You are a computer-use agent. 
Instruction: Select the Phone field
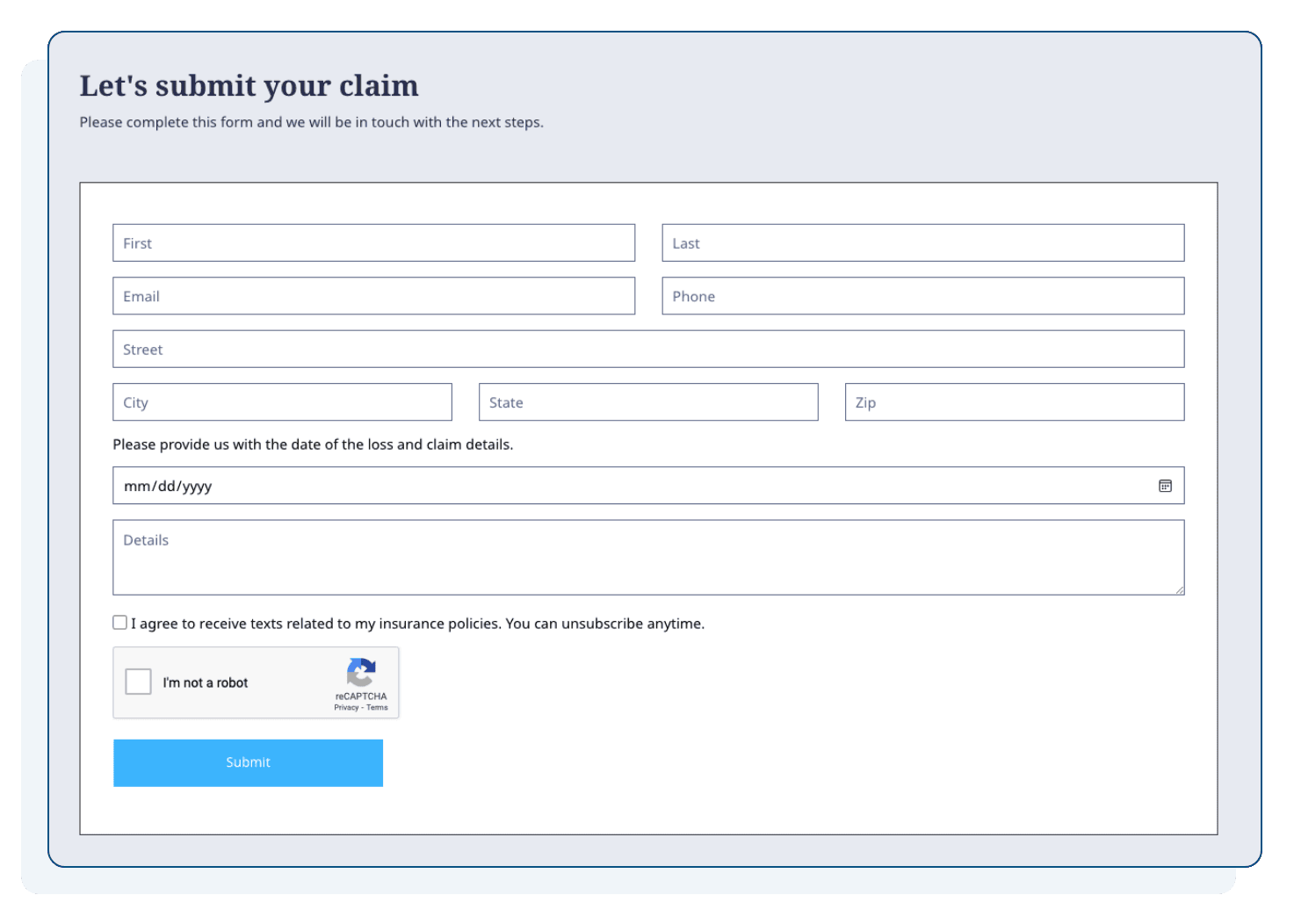(x=922, y=296)
